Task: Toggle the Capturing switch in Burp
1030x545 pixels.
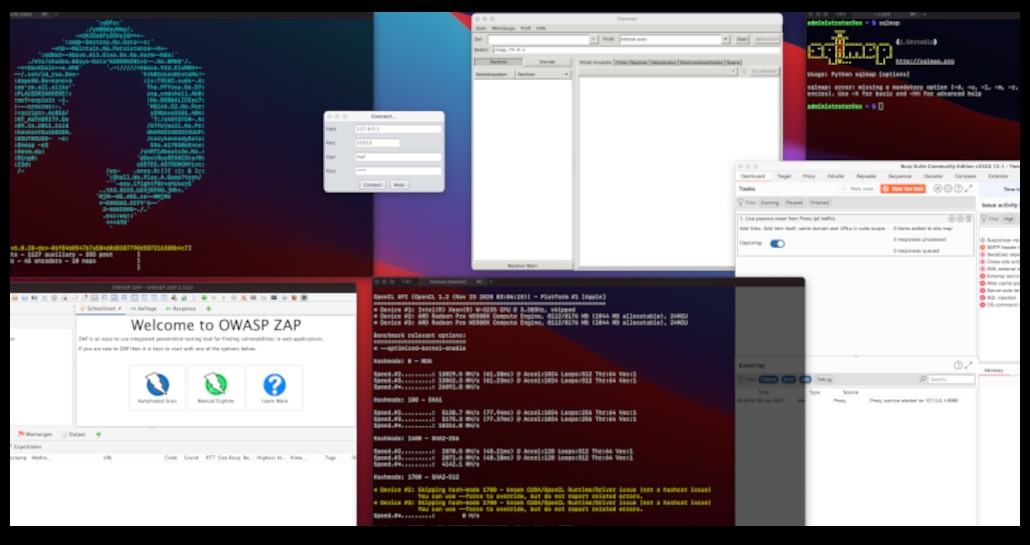Action: tap(777, 243)
